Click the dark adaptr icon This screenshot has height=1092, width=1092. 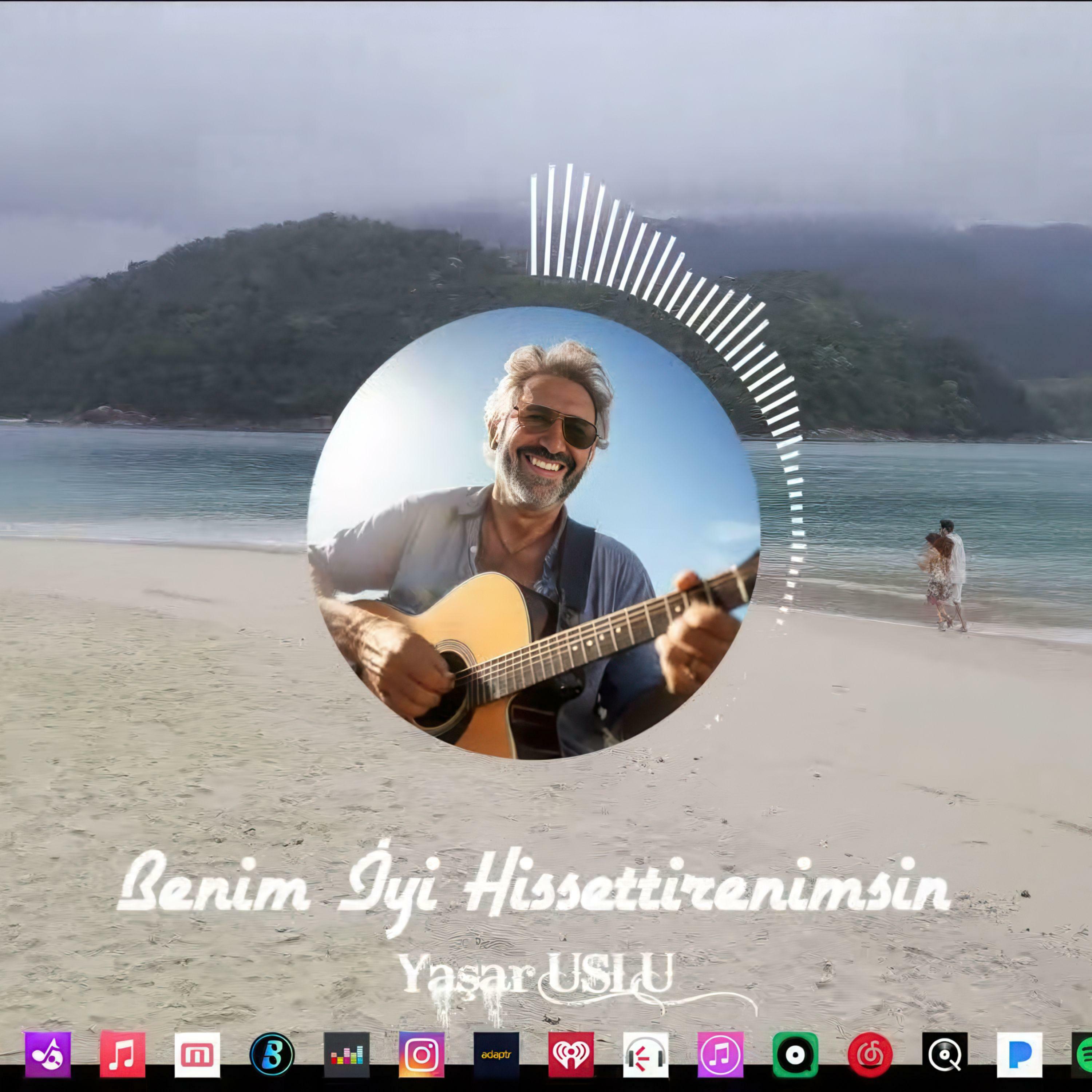point(496,1054)
